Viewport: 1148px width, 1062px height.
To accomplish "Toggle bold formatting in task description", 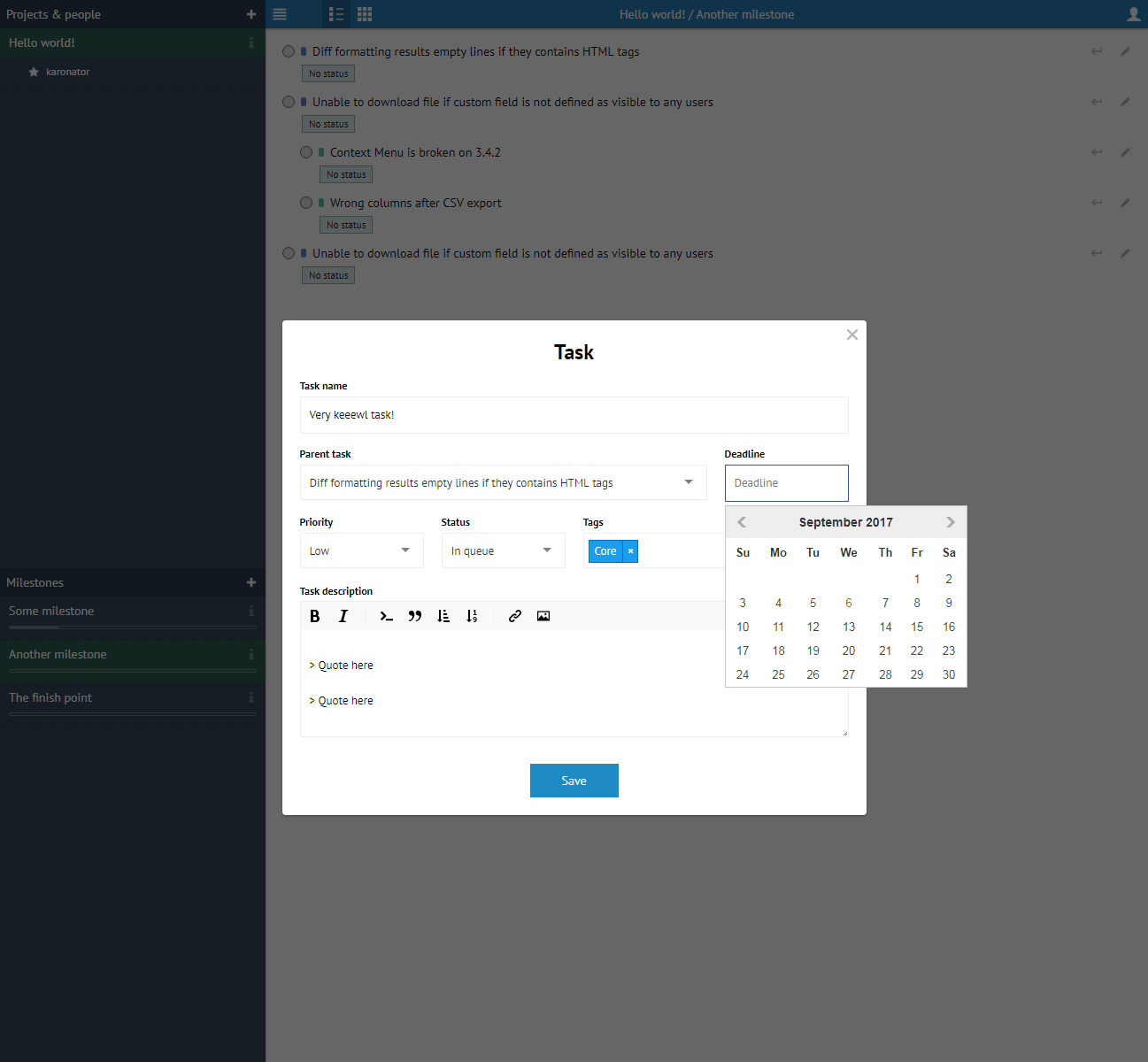I will [314, 616].
